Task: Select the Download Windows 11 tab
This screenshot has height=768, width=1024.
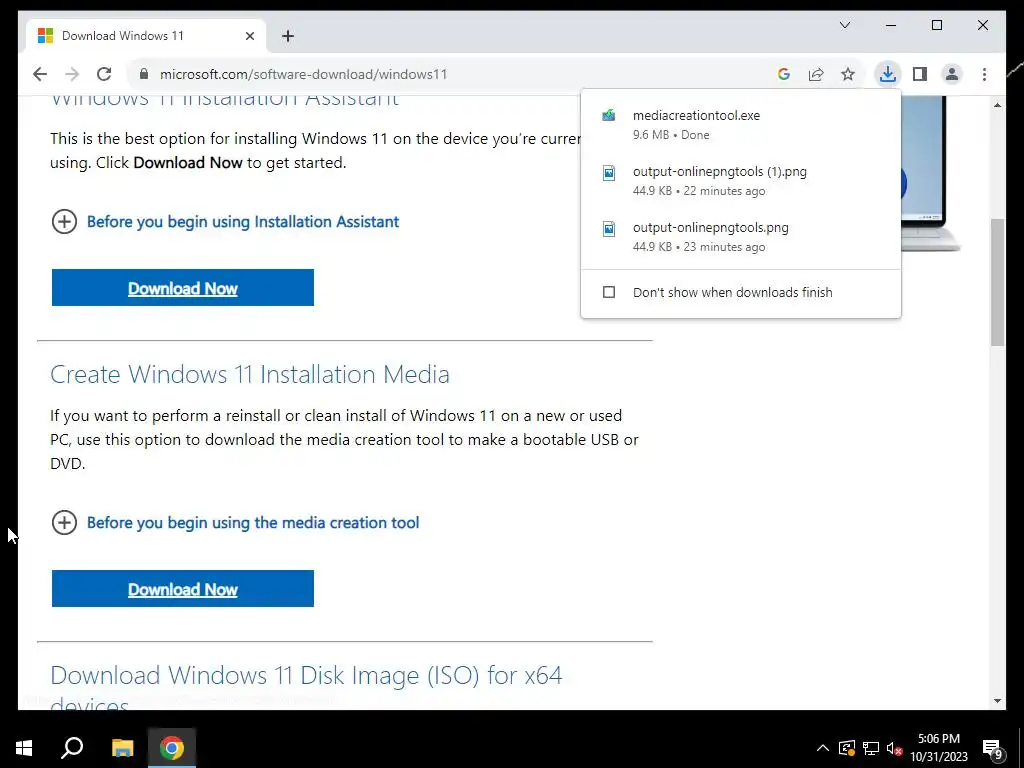Action: (x=146, y=36)
